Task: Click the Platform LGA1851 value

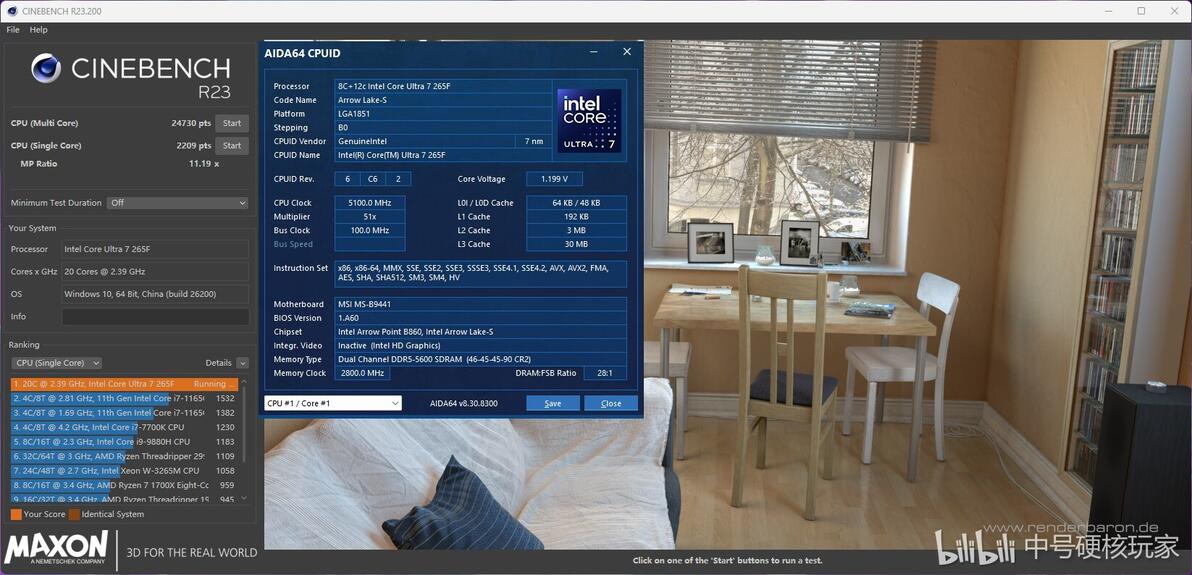Action: click(443, 113)
